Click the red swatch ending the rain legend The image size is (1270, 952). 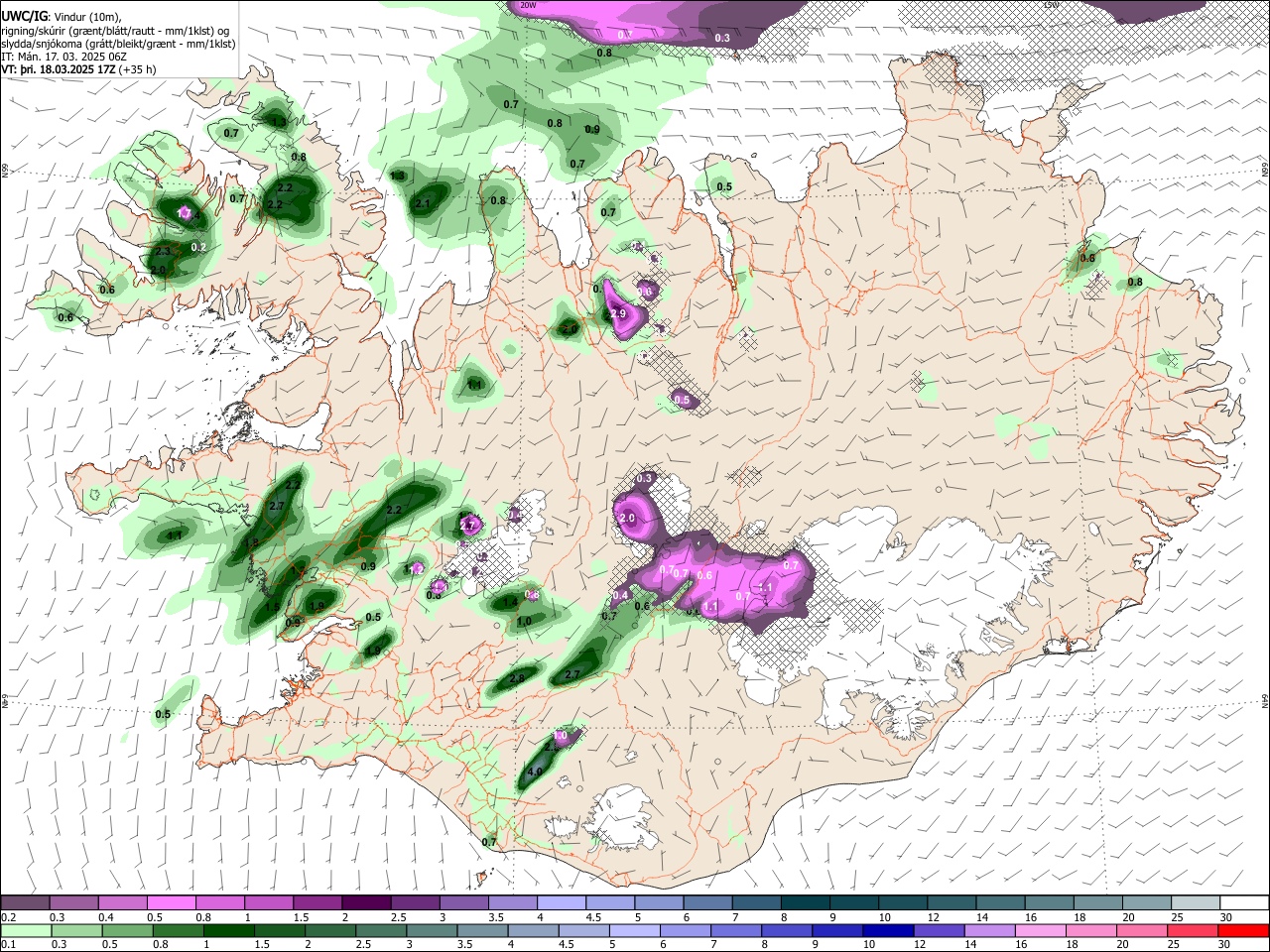[1244, 930]
